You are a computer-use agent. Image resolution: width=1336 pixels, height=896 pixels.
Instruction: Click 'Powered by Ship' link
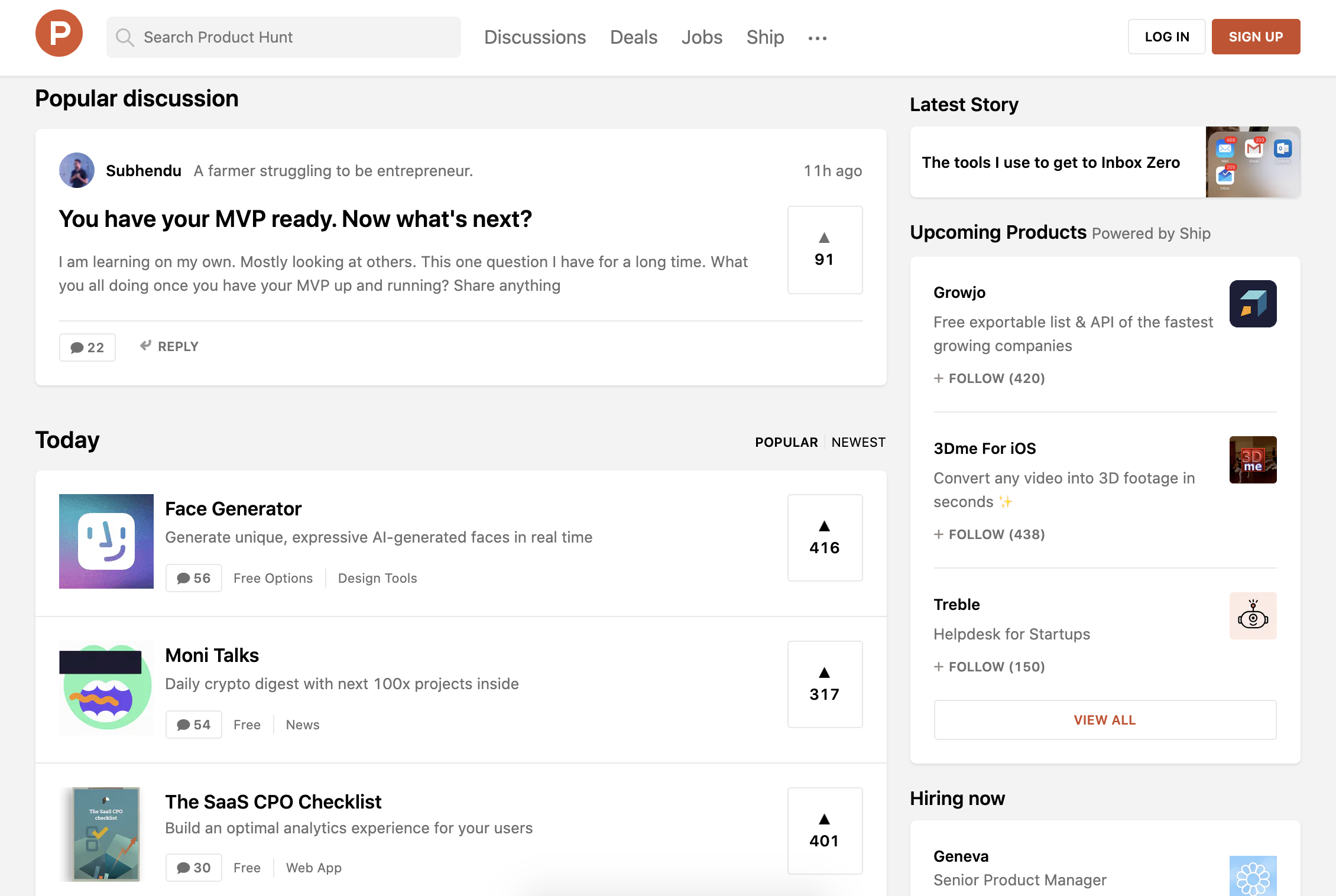(x=1152, y=233)
